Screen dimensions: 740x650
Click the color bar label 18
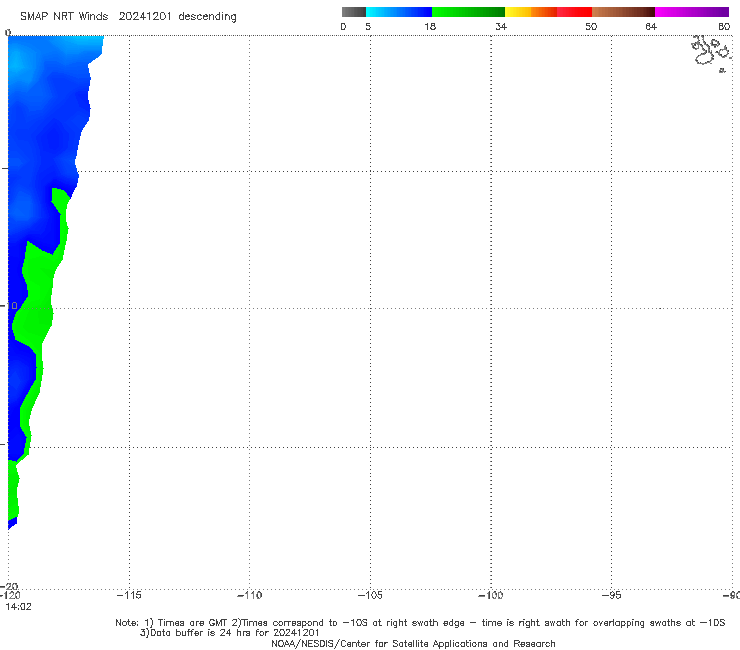click(430, 27)
